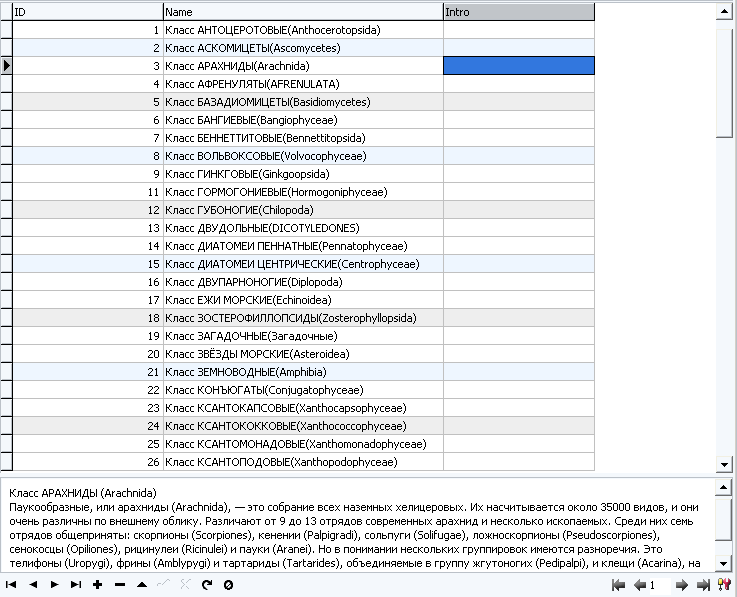Screen dimensions: 737x597
Task: Sort by the Name column header
Action: pyautogui.click(x=303, y=12)
